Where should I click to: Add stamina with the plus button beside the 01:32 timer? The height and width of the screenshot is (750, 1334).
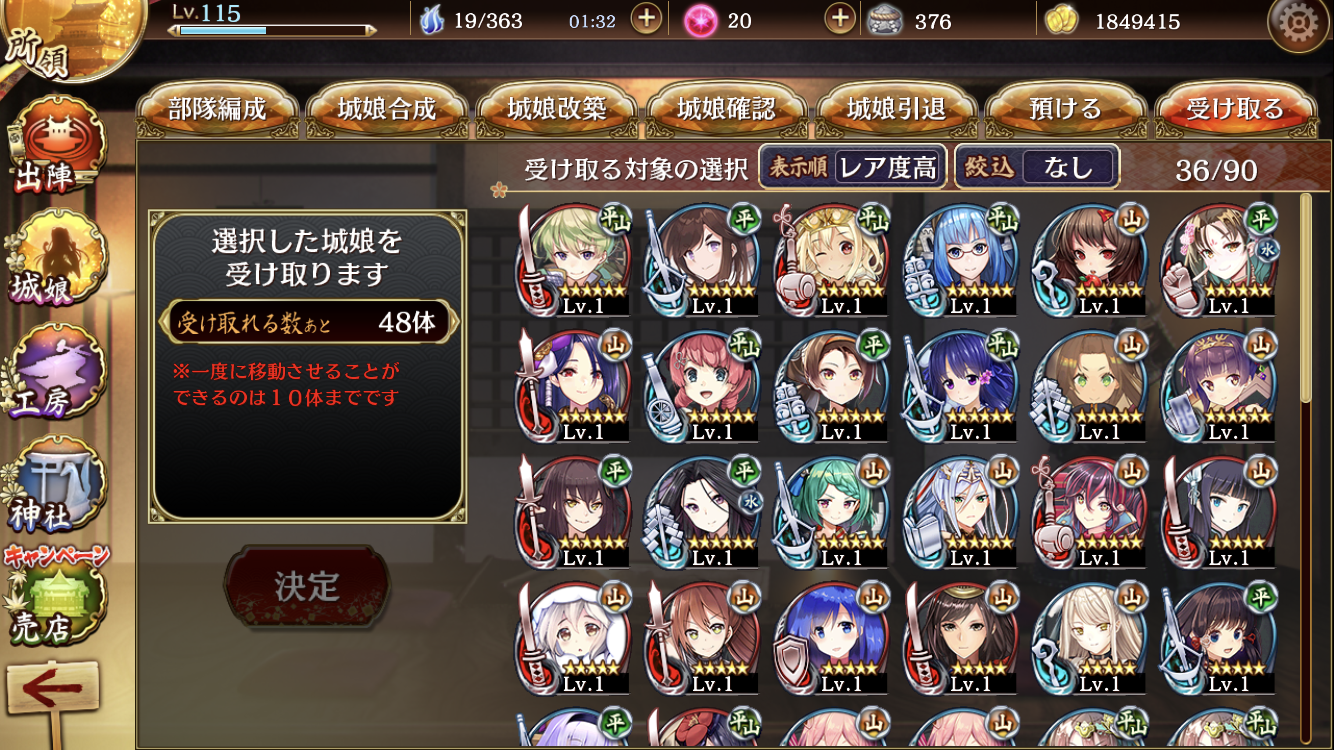647,19
